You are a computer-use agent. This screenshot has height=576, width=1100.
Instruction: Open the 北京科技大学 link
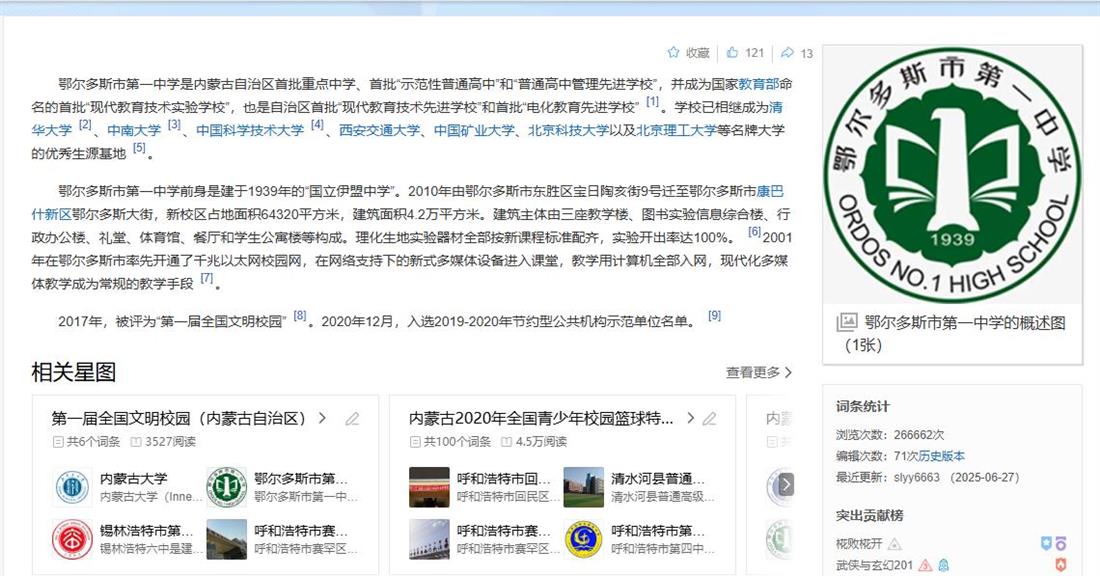click(568, 130)
